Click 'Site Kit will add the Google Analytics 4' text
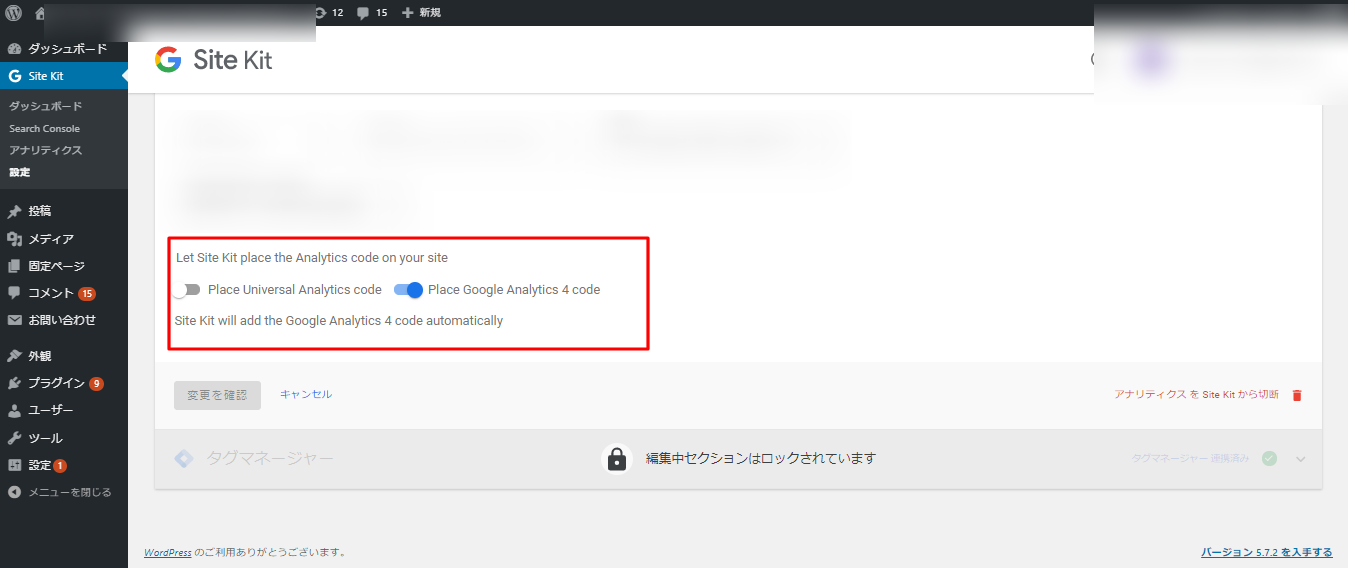The height and width of the screenshot is (568, 1348). click(x=339, y=321)
